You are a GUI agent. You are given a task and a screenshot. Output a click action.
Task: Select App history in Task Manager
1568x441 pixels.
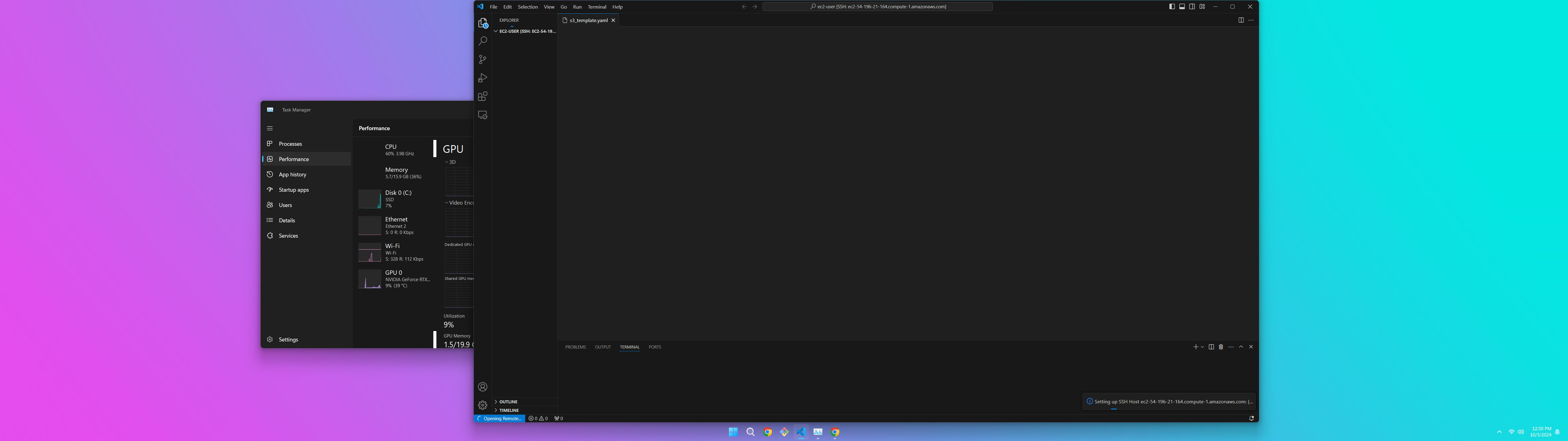tap(292, 175)
